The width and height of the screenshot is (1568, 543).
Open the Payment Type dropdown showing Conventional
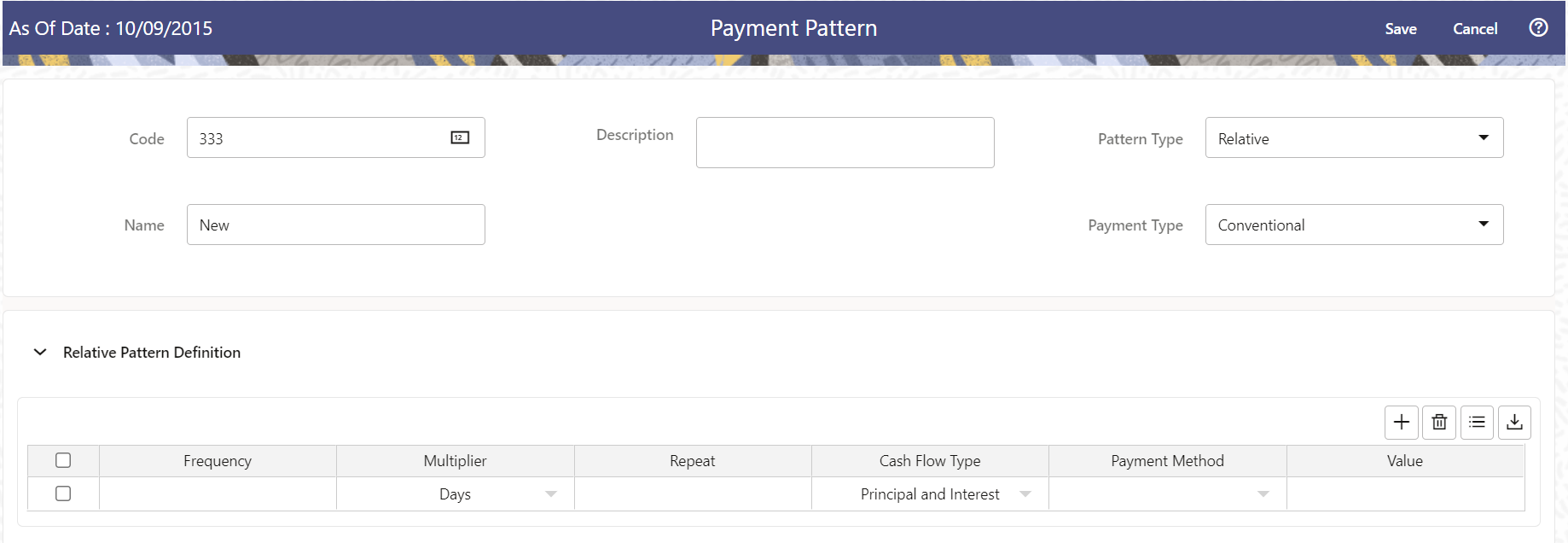pyautogui.click(x=1484, y=224)
